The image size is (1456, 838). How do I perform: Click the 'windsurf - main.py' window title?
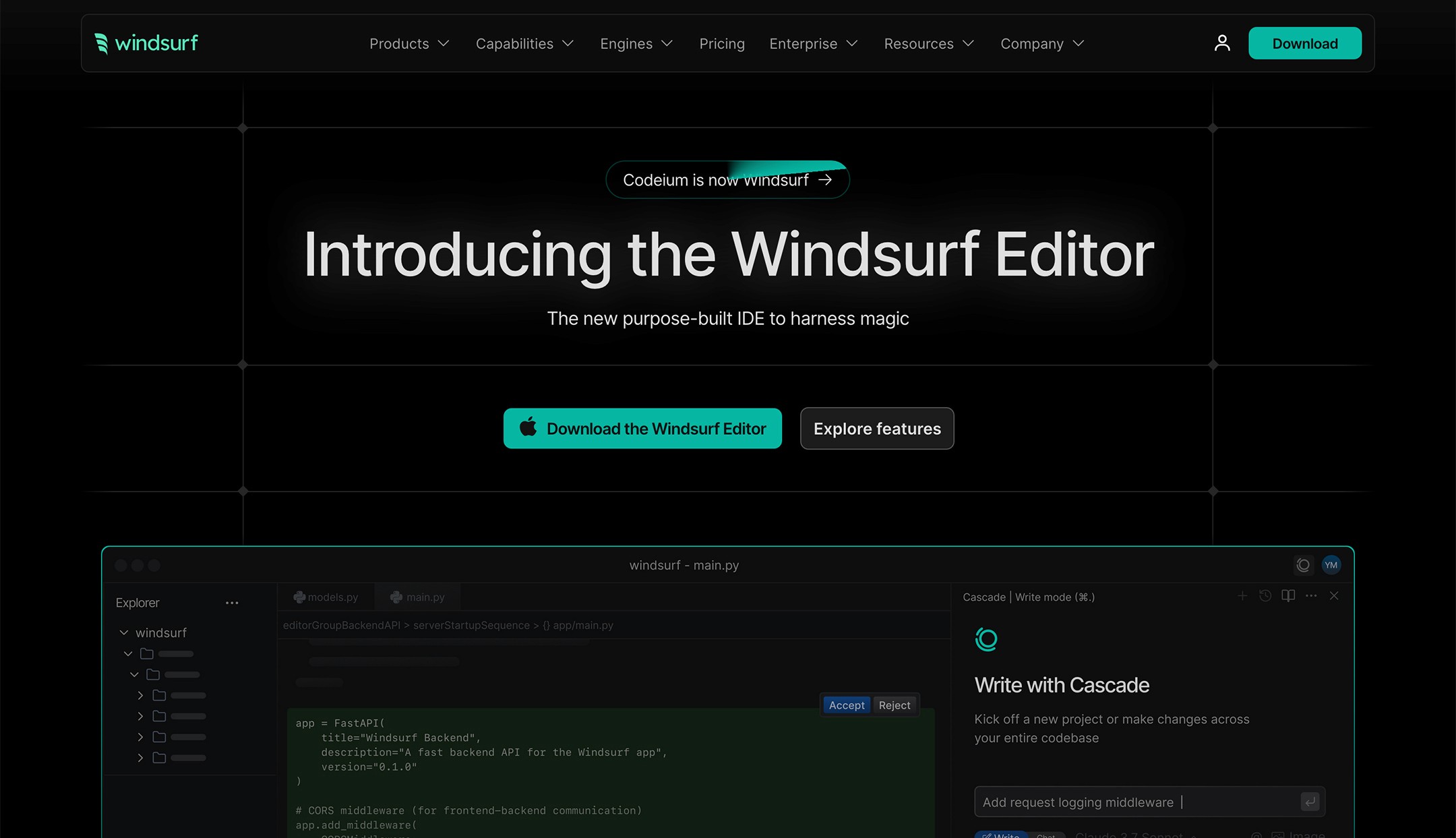[684, 565]
